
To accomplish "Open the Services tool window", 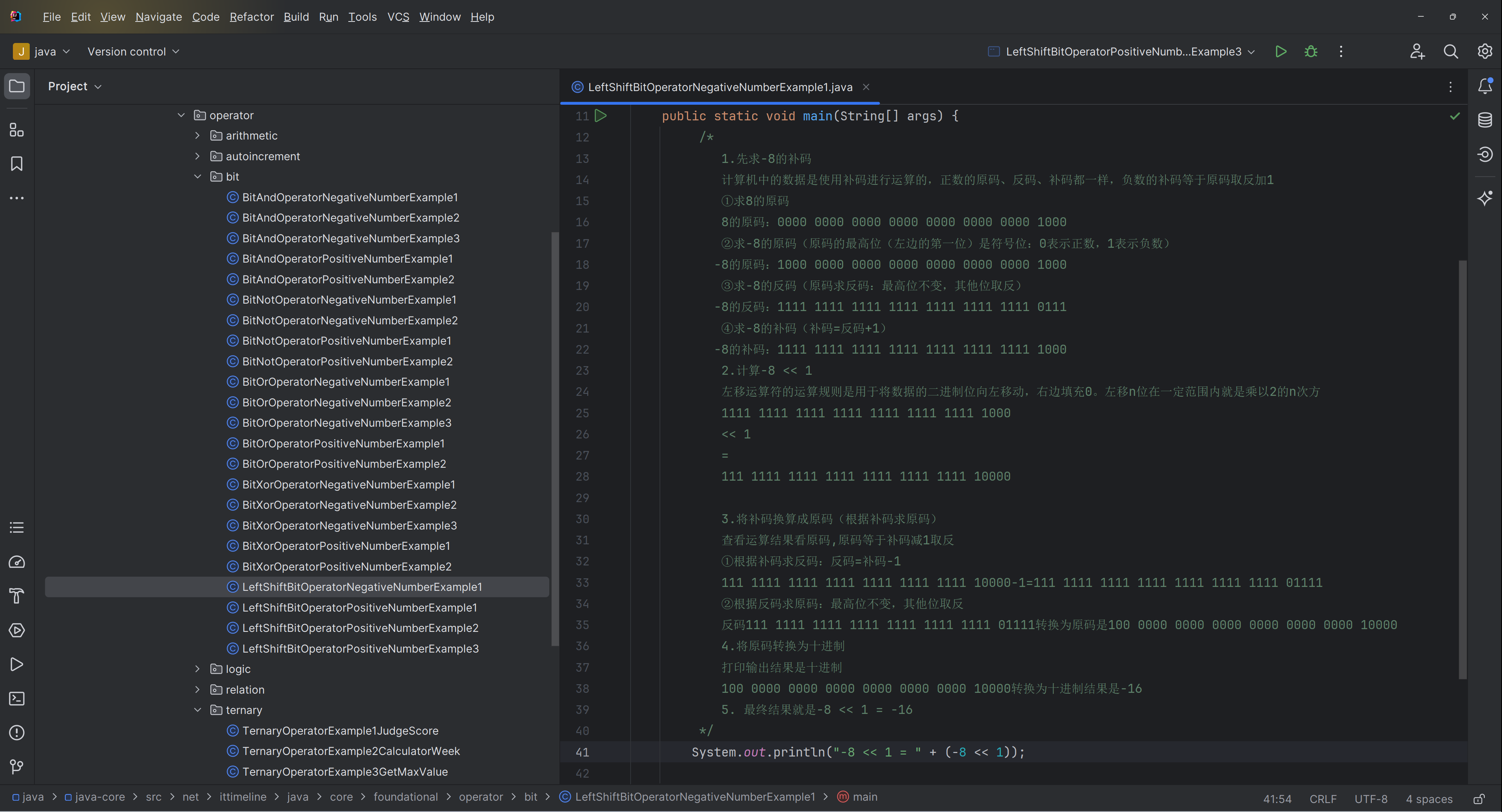I will coord(17,630).
